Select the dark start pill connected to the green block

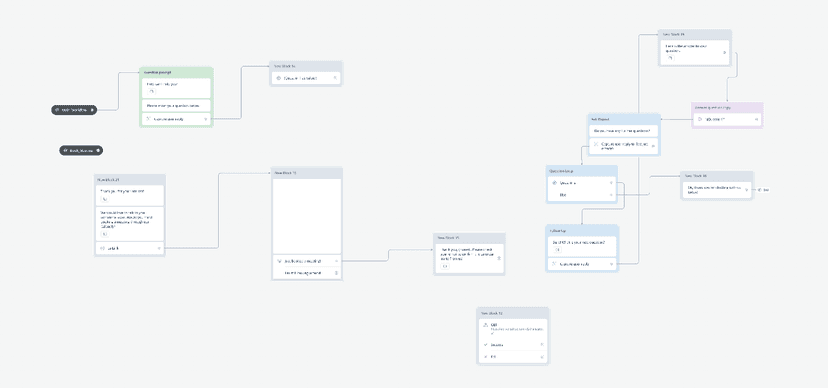pyautogui.click(x=74, y=110)
